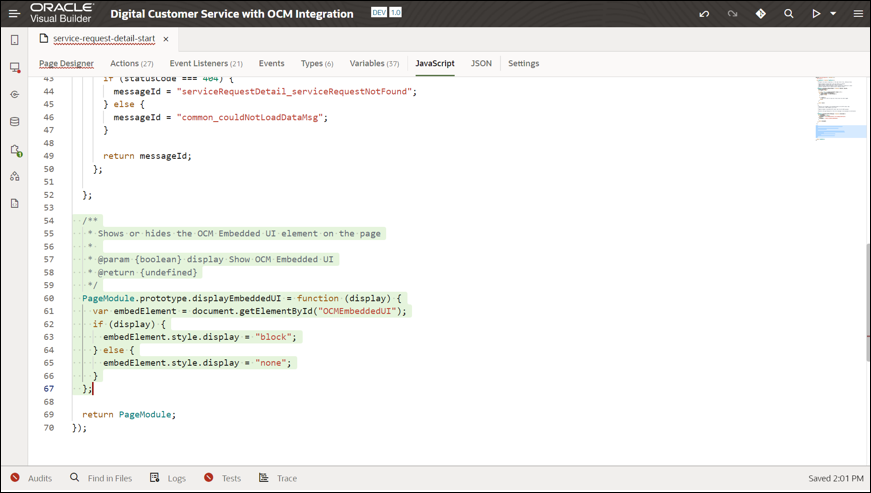Close the service-request-detail-start tab
Viewport: 871px width, 493px height.
(x=166, y=39)
